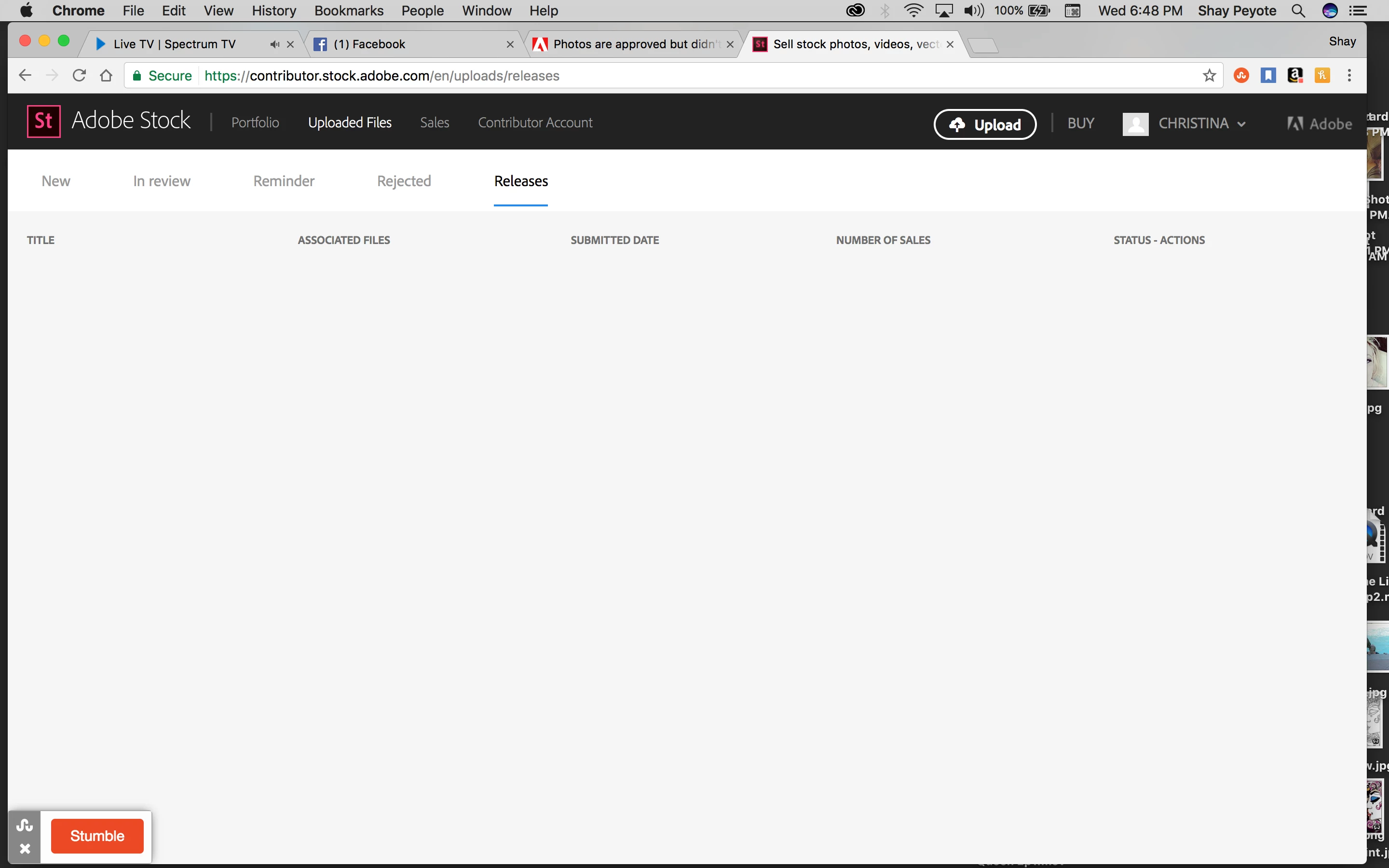The width and height of the screenshot is (1389, 868).
Task: Reload the page with refresh icon
Action: pos(79,76)
